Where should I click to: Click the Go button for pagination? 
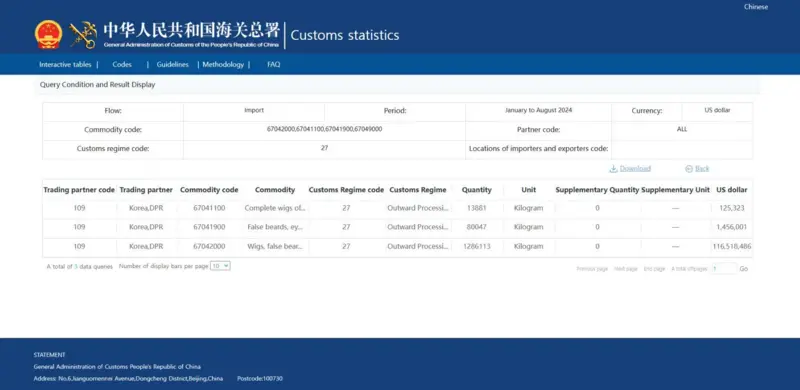click(x=744, y=269)
